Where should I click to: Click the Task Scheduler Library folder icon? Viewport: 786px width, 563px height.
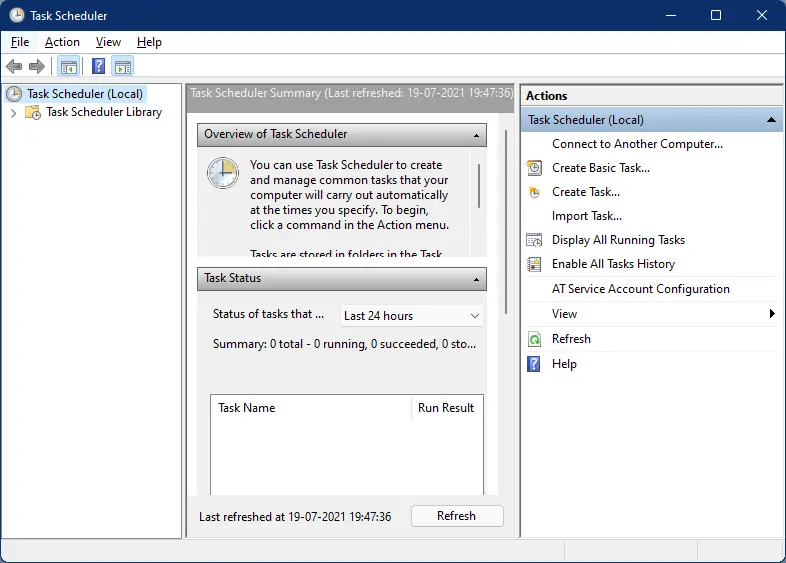point(33,112)
